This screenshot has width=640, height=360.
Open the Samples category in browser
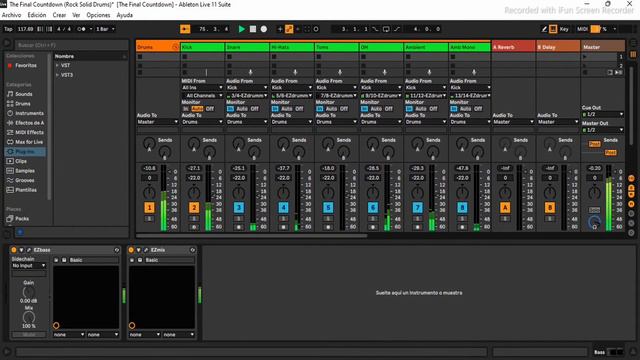[x=25, y=171]
